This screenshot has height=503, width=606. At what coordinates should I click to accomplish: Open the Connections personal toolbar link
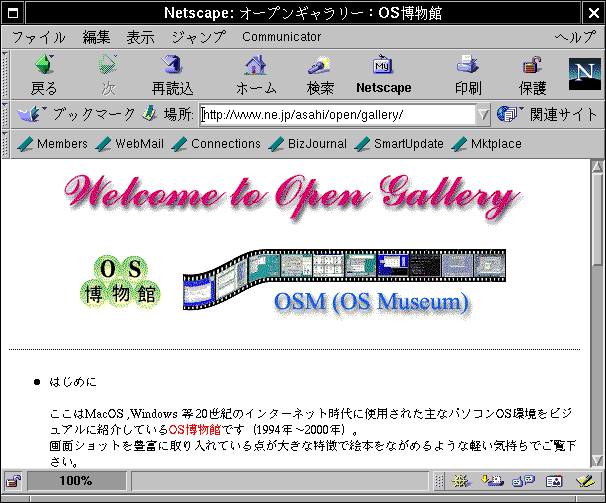(x=216, y=144)
